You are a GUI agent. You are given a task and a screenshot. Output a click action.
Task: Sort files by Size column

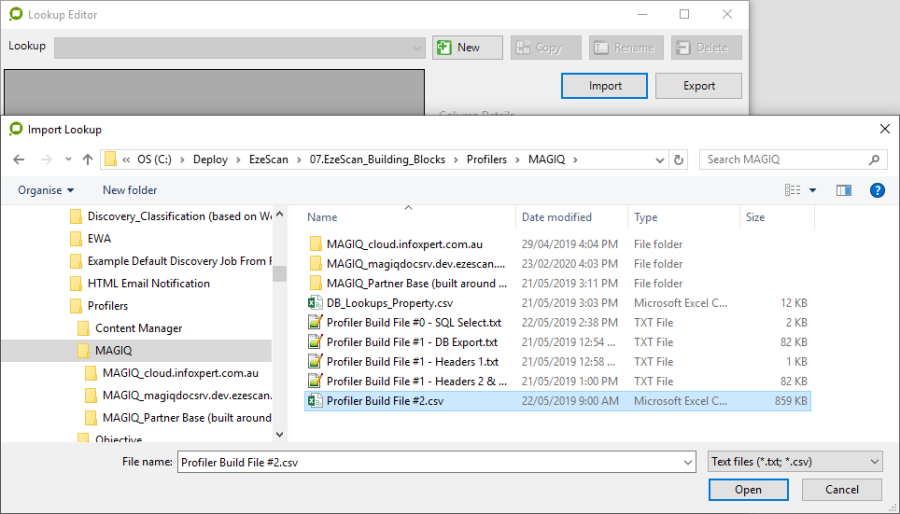[x=755, y=217]
